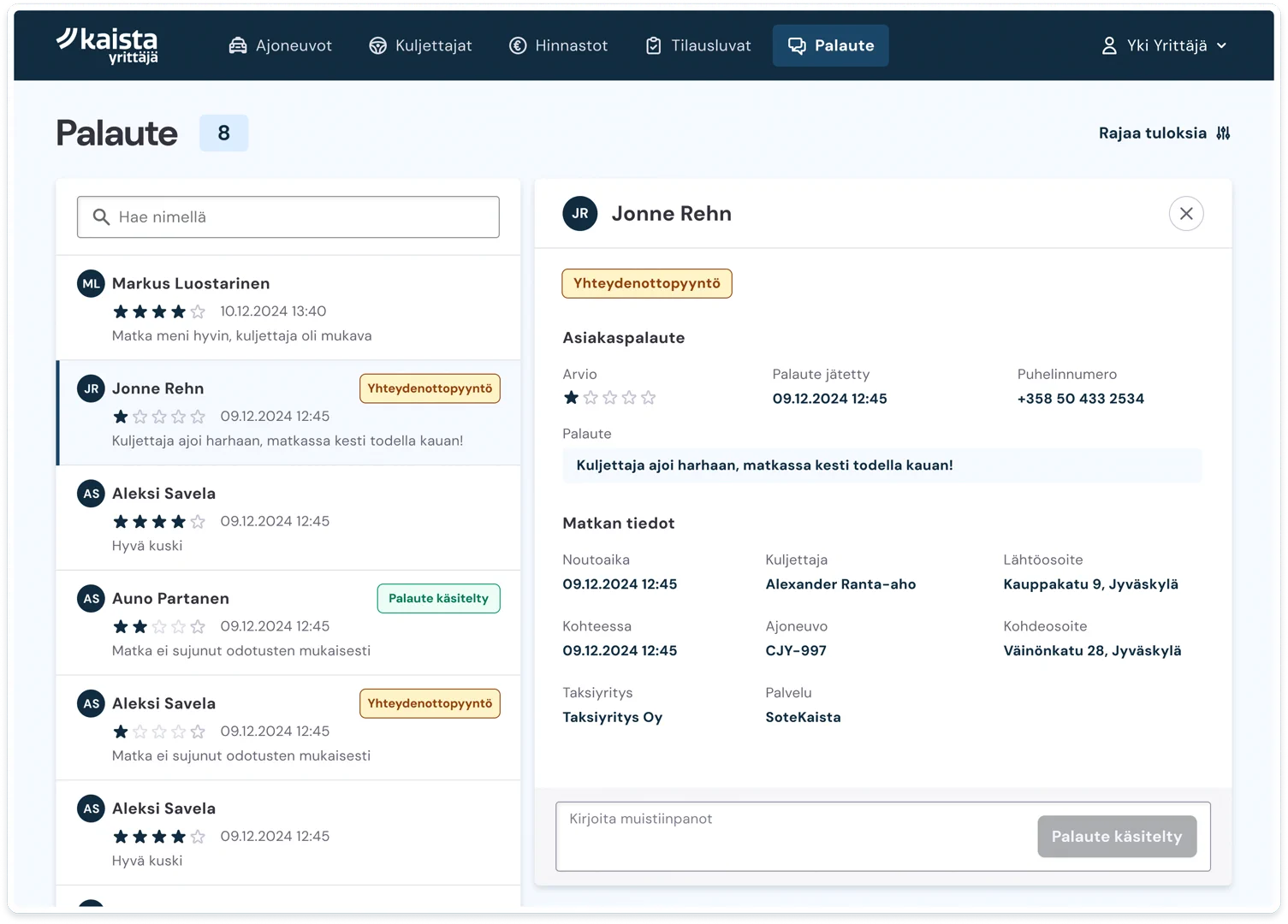1288x924 pixels.
Task: Switch to Tilausluvat page
Action: pyautogui.click(x=697, y=45)
